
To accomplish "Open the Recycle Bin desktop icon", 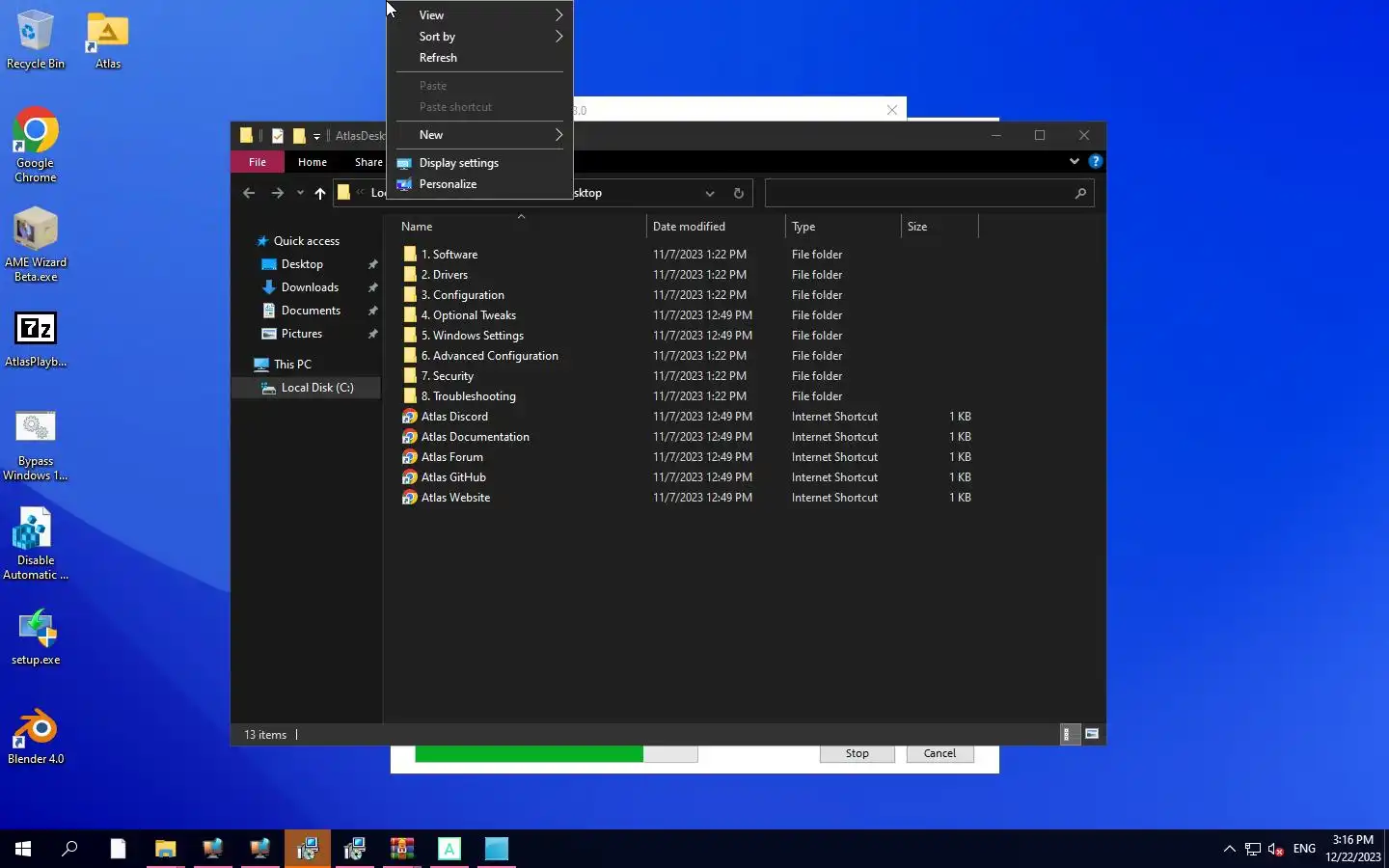I will coord(35,41).
